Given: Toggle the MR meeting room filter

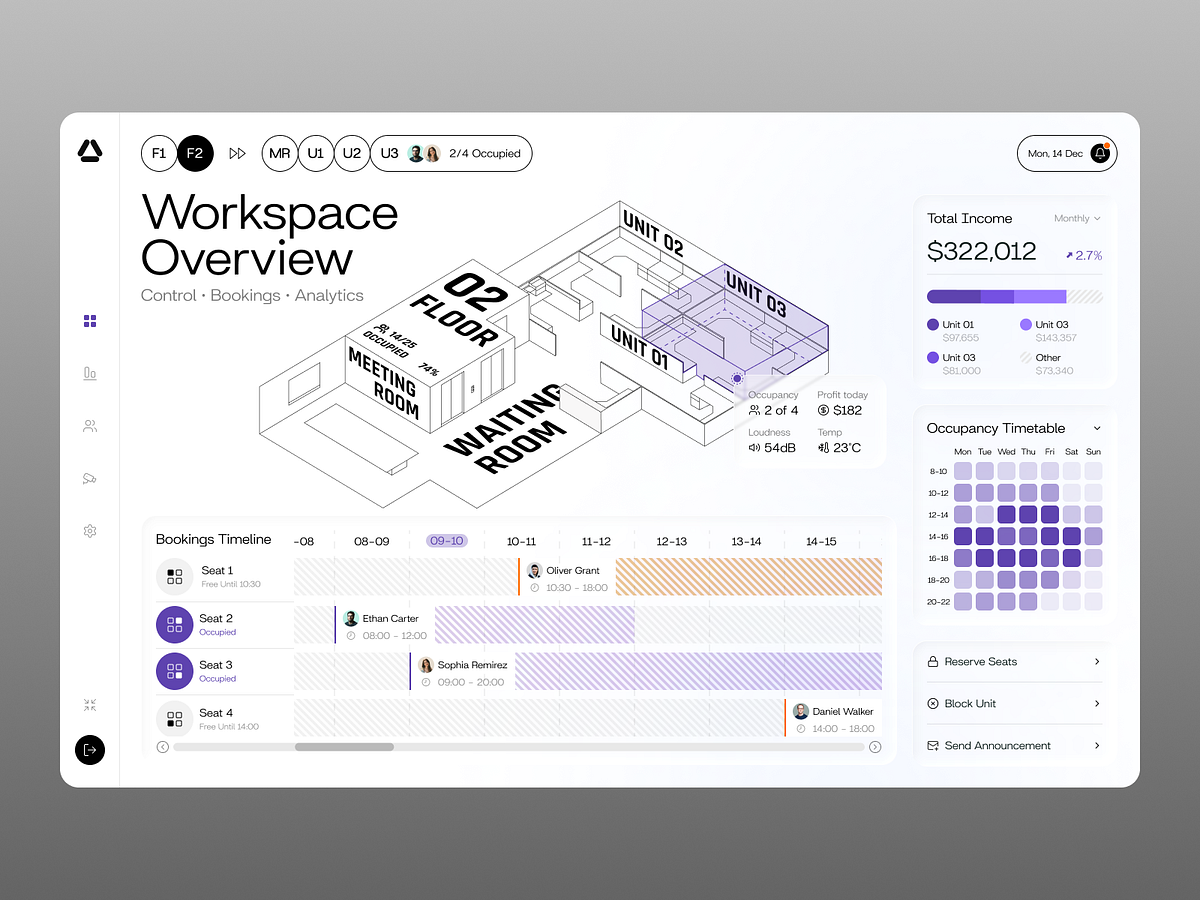Looking at the screenshot, I should pos(279,153).
